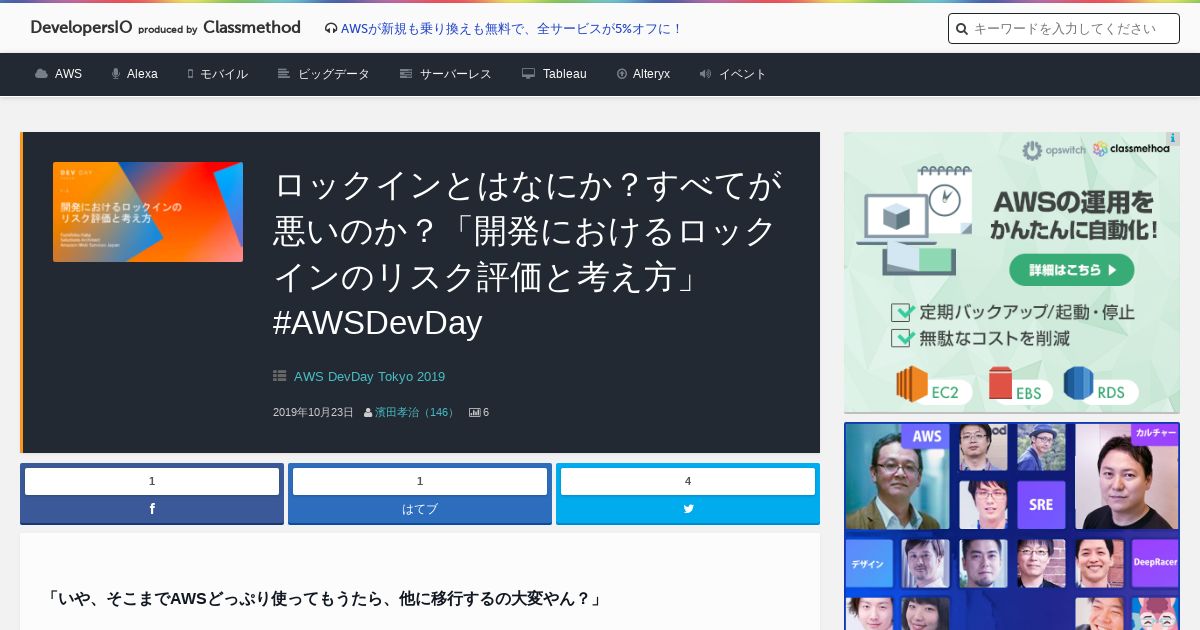Click the speaker icon next to イベント
Viewport: 1200px width, 630px height.
705,74
